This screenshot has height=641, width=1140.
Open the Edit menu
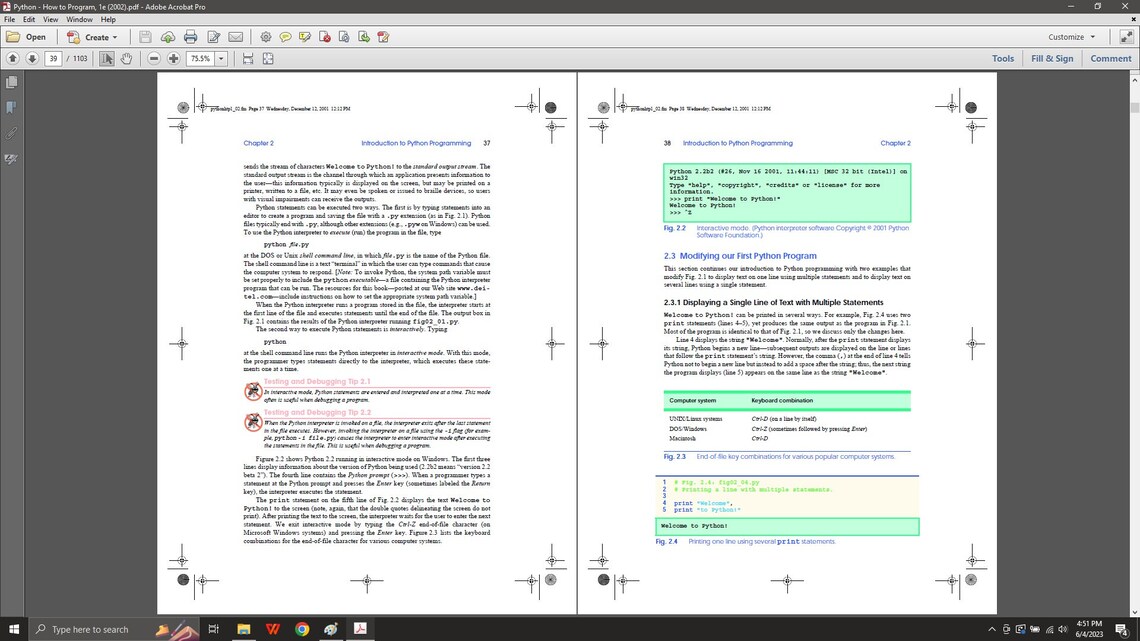coord(29,18)
